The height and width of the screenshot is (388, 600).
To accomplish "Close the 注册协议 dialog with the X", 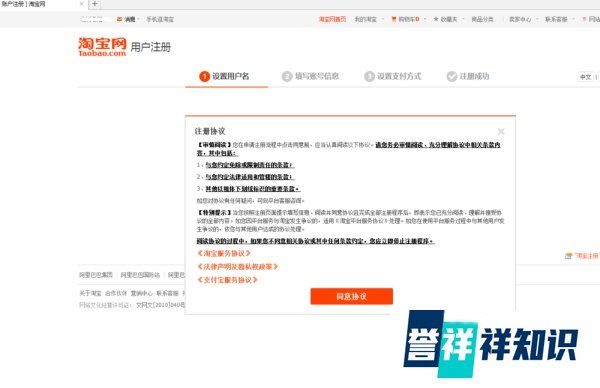I will tap(501, 132).
